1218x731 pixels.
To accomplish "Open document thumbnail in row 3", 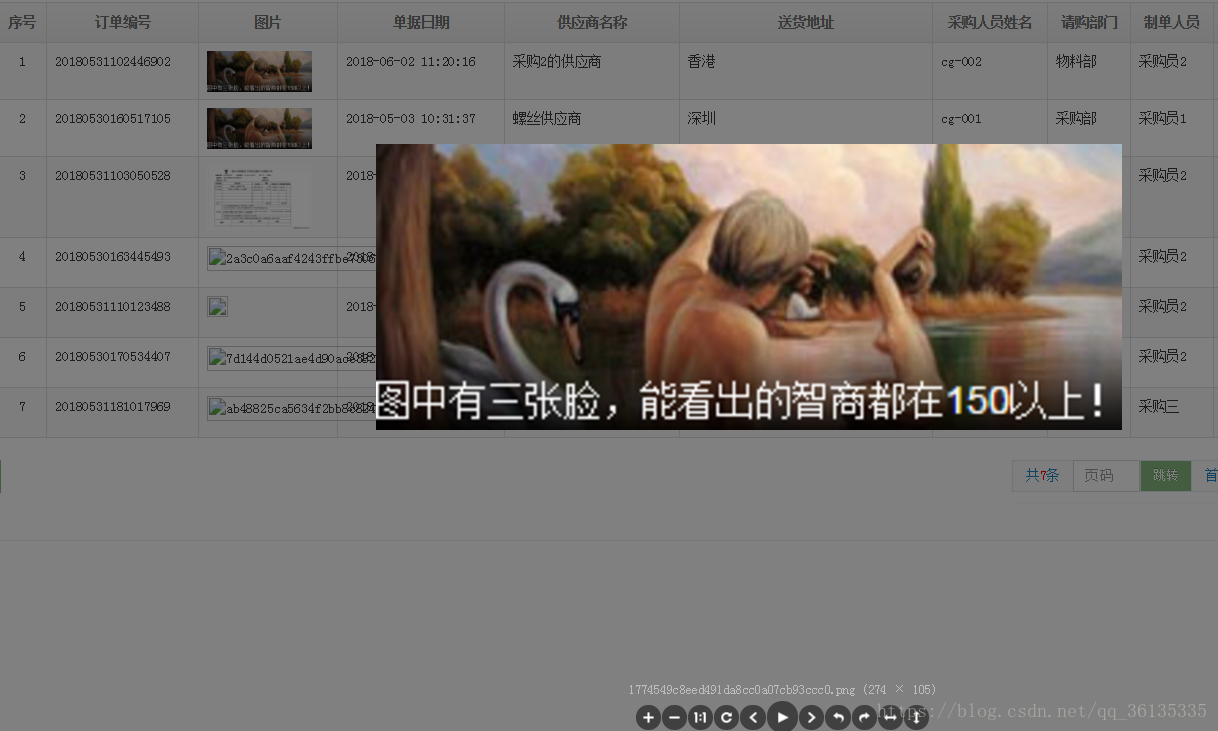I will [259, 197].
